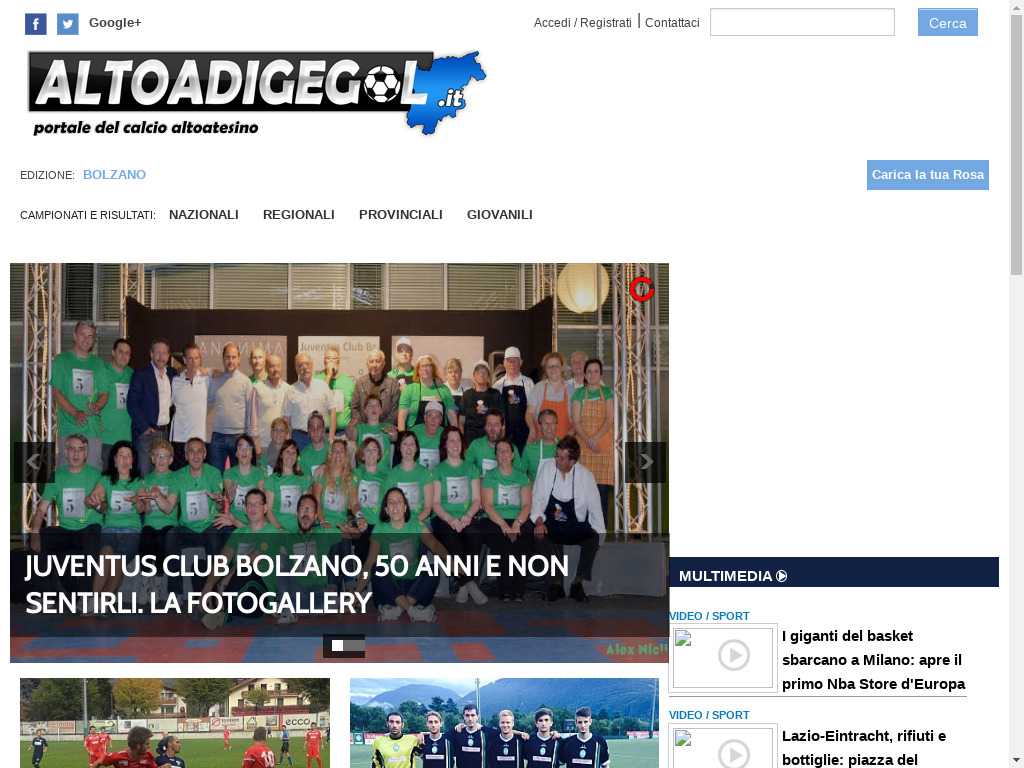The image size is (1024, 768).
Task: Open the Contattaci link
Action: pos(672,23)
